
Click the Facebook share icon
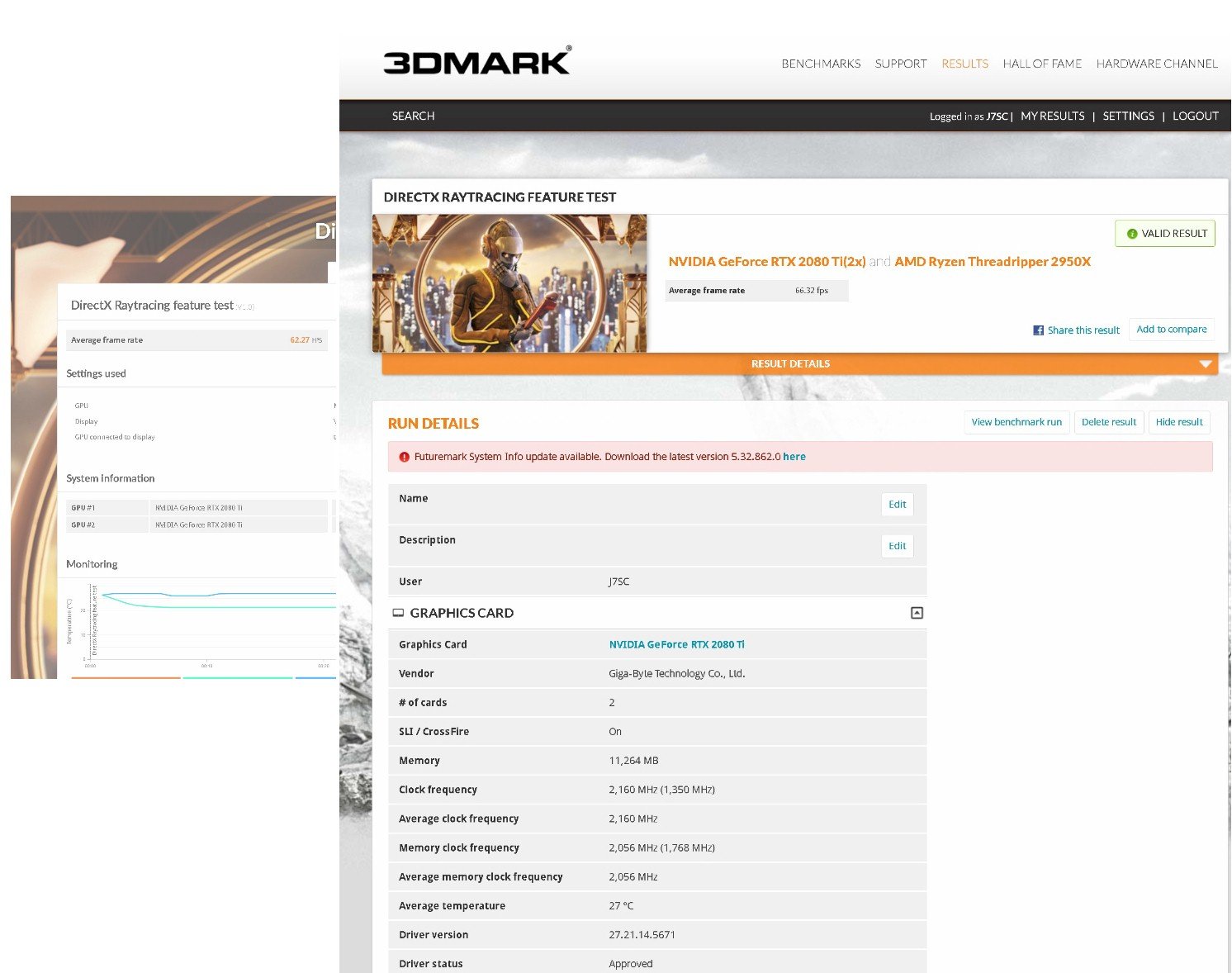point(1038,330)
